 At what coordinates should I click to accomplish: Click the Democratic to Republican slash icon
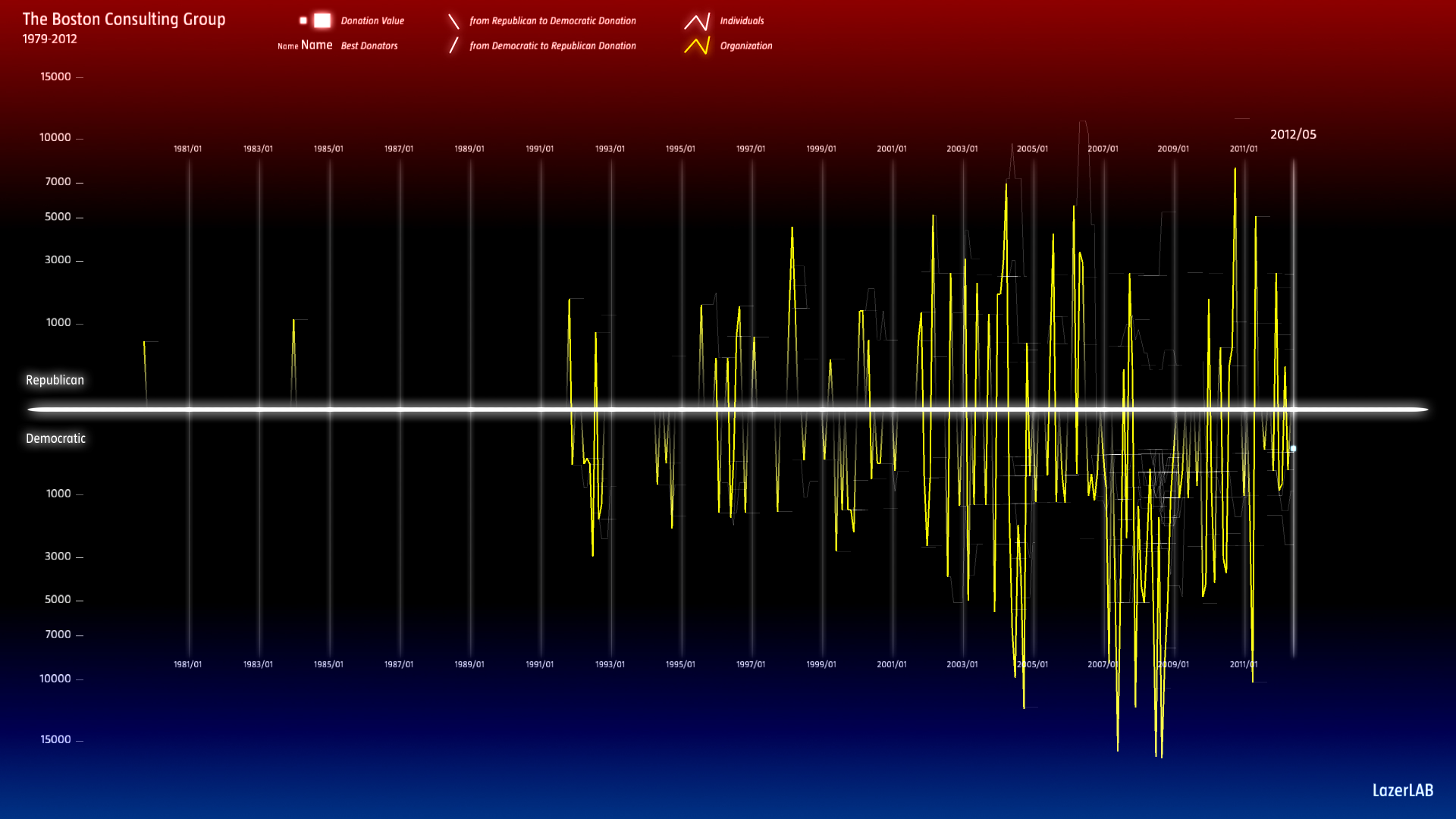[x=453, y=45]
